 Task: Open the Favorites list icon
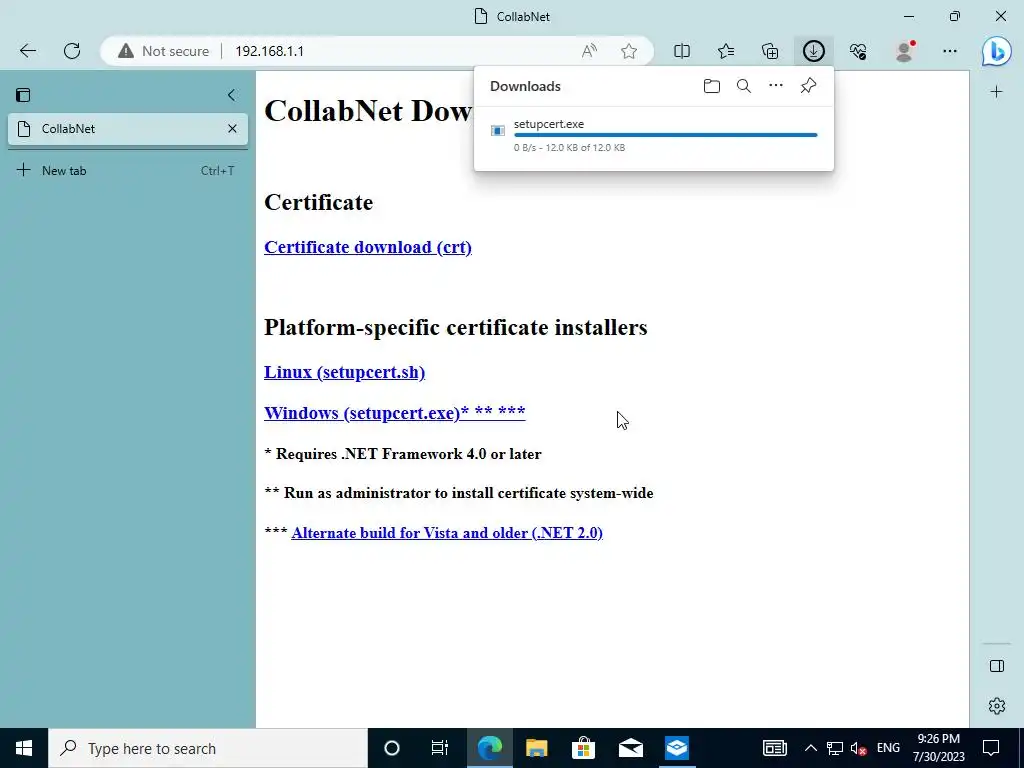coord(726,51)
